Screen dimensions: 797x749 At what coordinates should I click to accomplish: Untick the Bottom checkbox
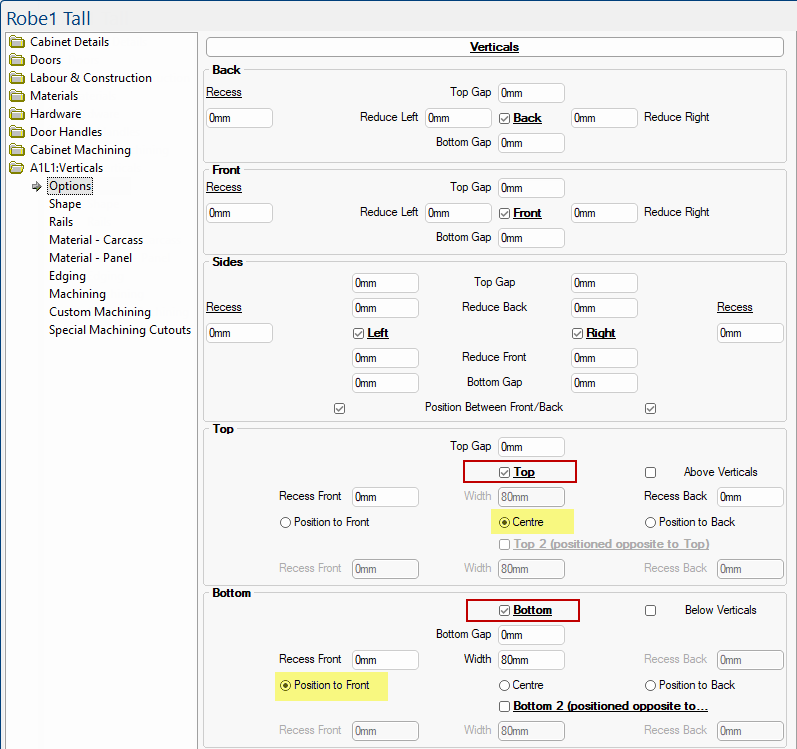click(504, 610)
